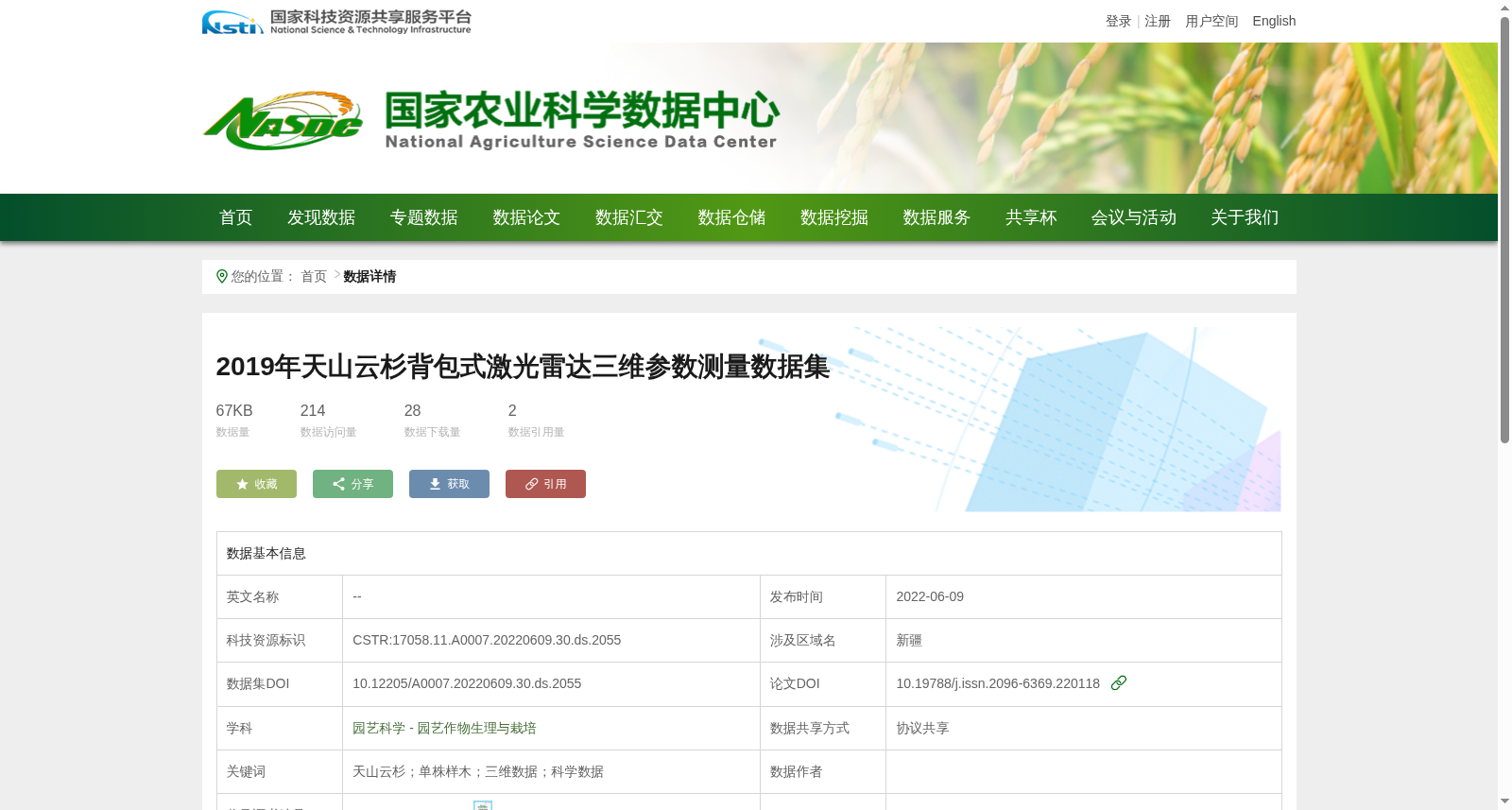Click the scrollbar down arrow
The image size is (1512, 810).
[x=1504, y=801]
